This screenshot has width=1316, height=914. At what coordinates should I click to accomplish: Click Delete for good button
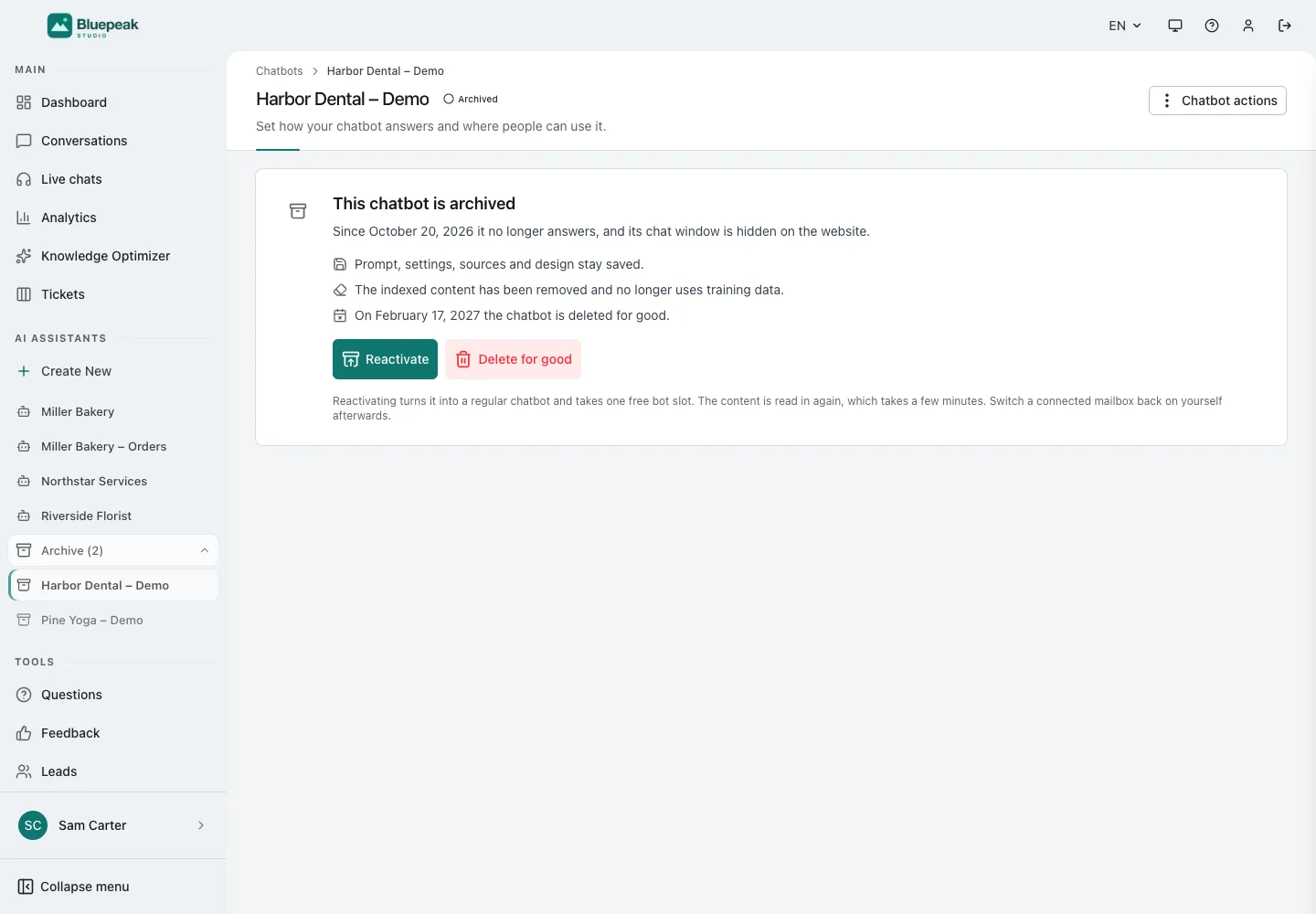click(514, 359)
